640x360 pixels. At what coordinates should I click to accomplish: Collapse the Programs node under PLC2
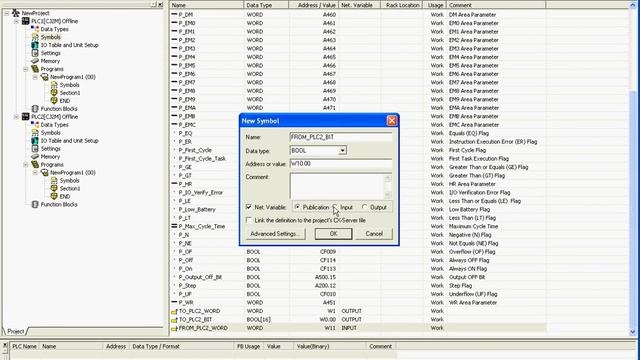pos(25,164)
